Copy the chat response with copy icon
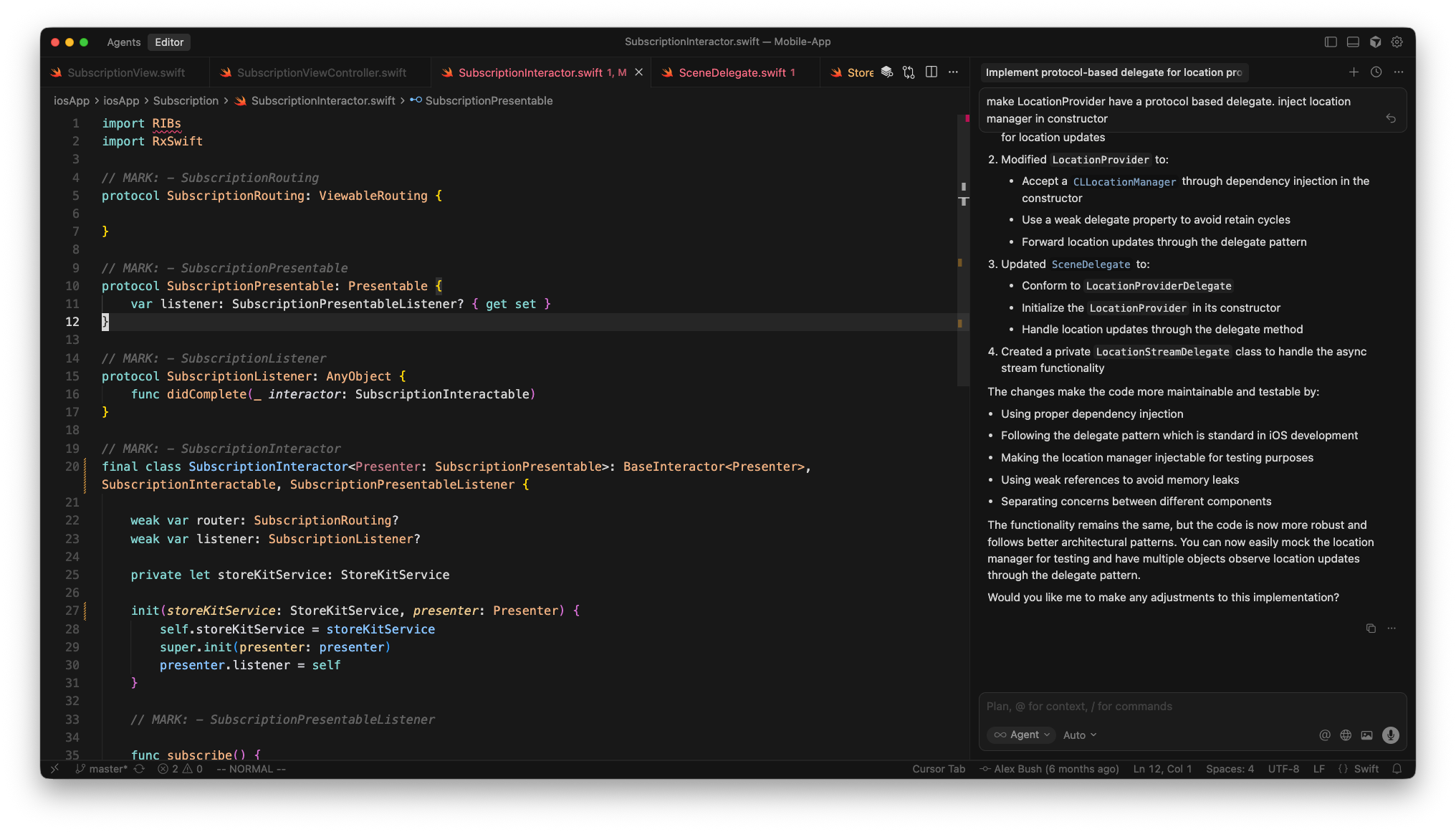Screen dimensions: 1456x832 1371,628
